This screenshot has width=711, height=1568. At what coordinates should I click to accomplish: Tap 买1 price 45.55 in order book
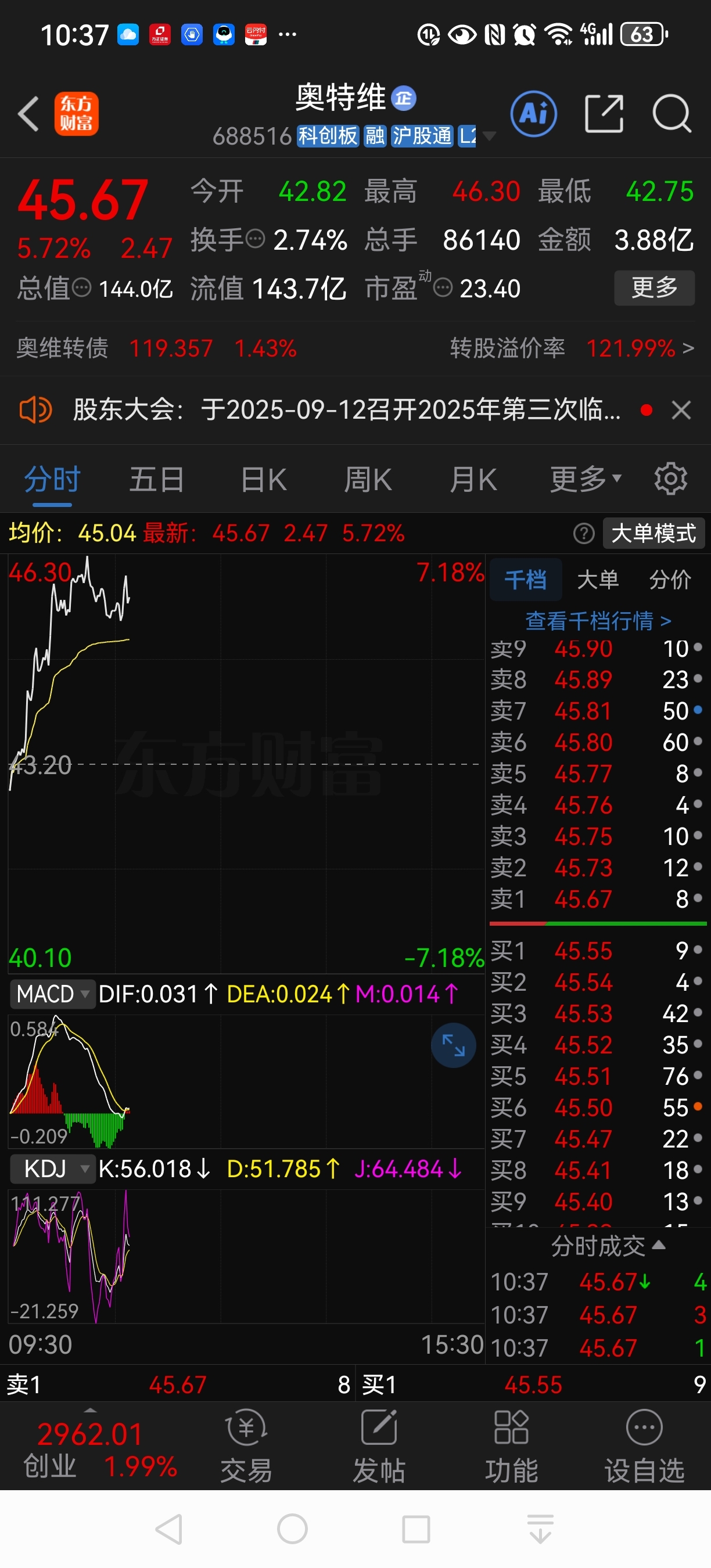point(583,951)
